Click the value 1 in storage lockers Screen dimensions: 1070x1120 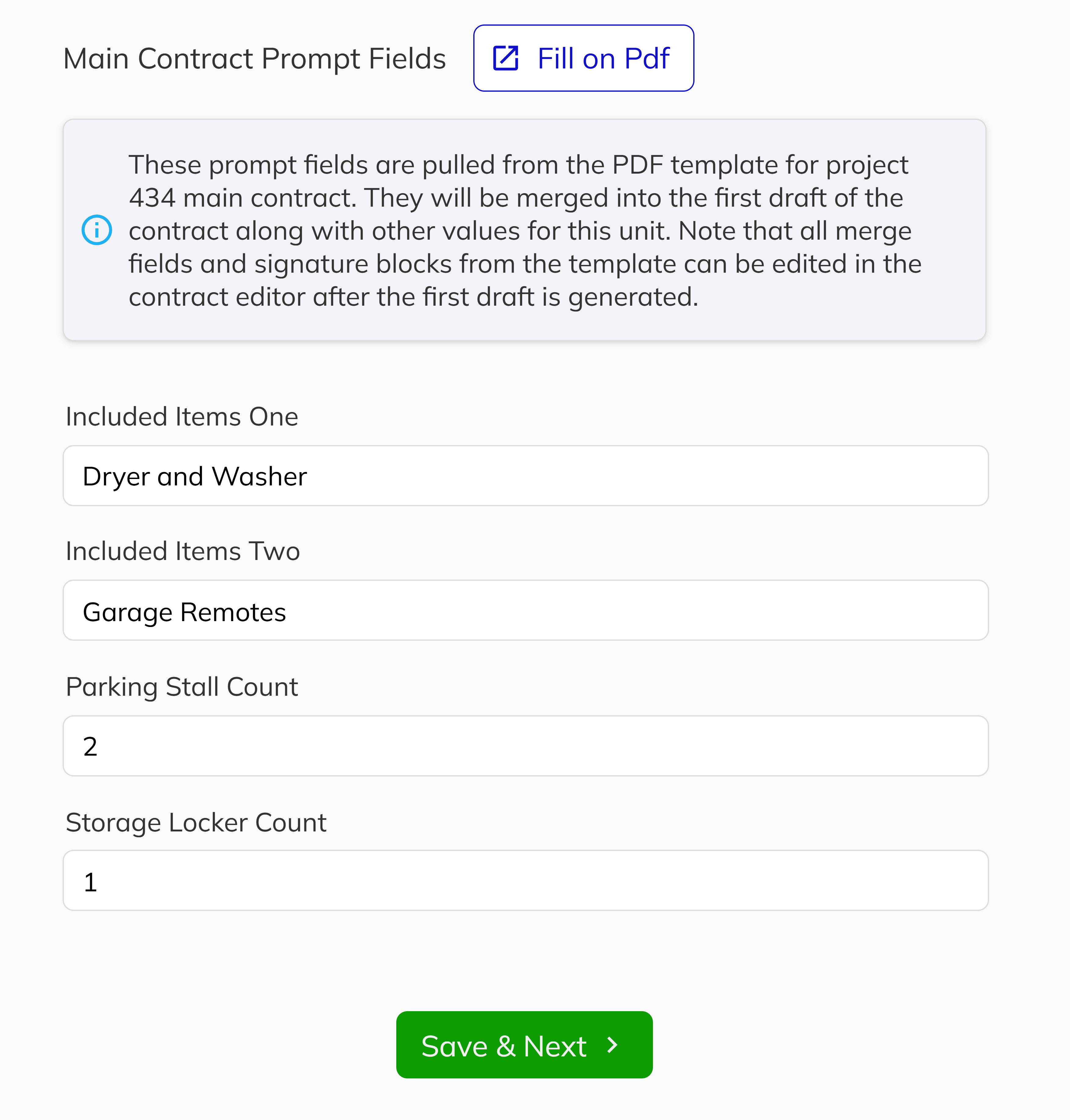click(91, 882)
